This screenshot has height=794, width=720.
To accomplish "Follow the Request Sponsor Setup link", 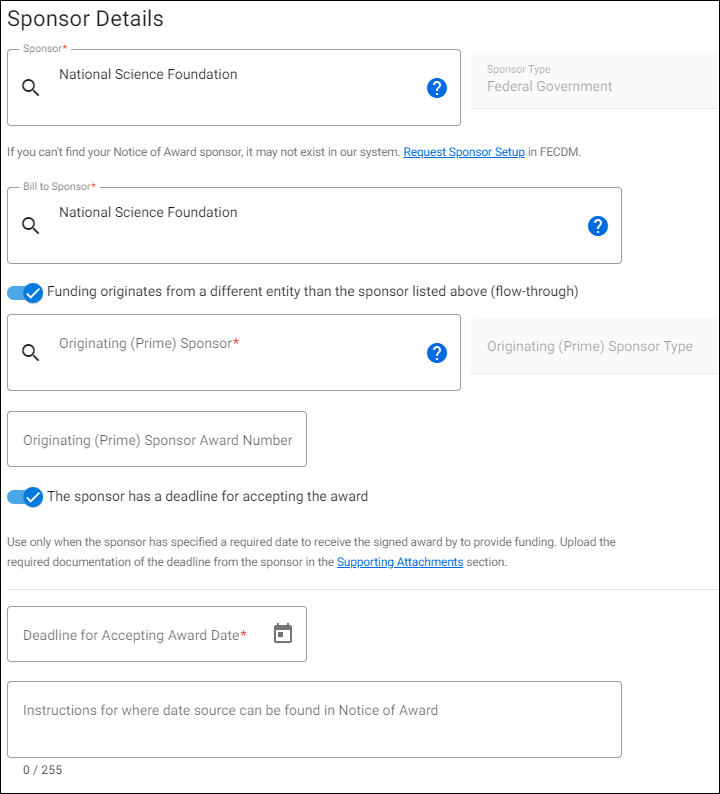I will pyautogui.click(x=464, y=152).
